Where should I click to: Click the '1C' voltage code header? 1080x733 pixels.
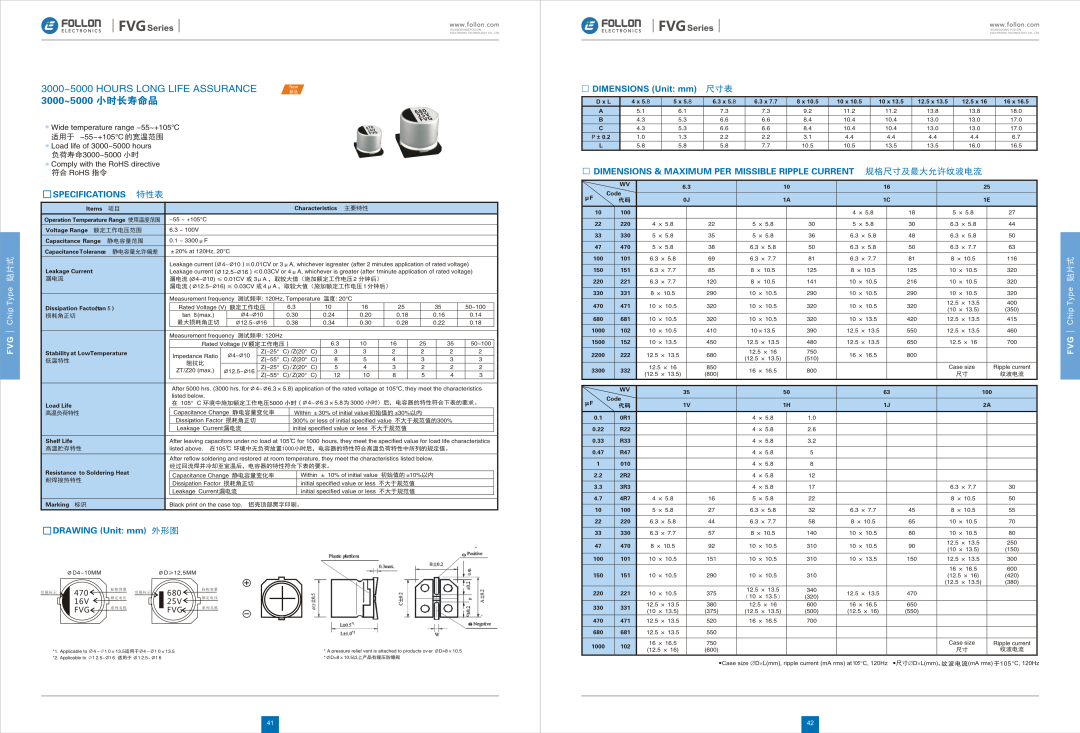coord(886,200)
